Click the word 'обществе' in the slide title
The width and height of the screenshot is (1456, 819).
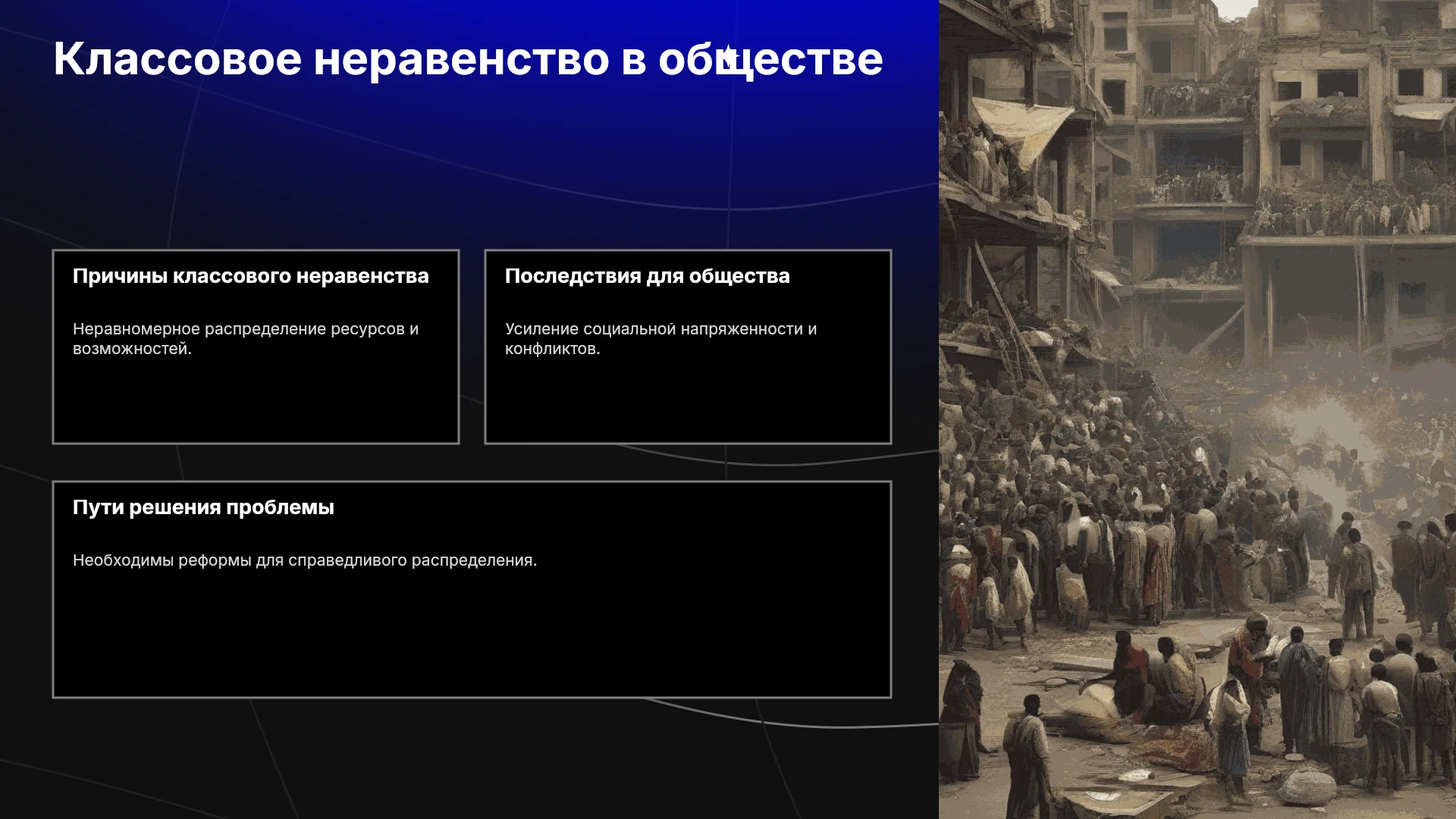point(770,59)
